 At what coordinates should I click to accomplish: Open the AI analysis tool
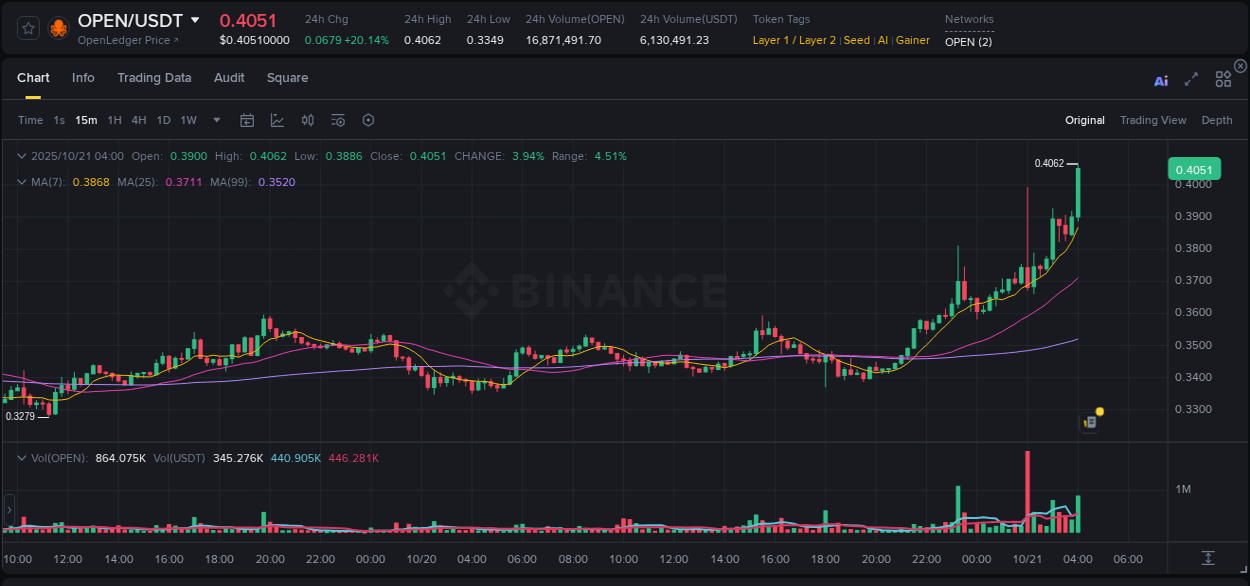1160,78
